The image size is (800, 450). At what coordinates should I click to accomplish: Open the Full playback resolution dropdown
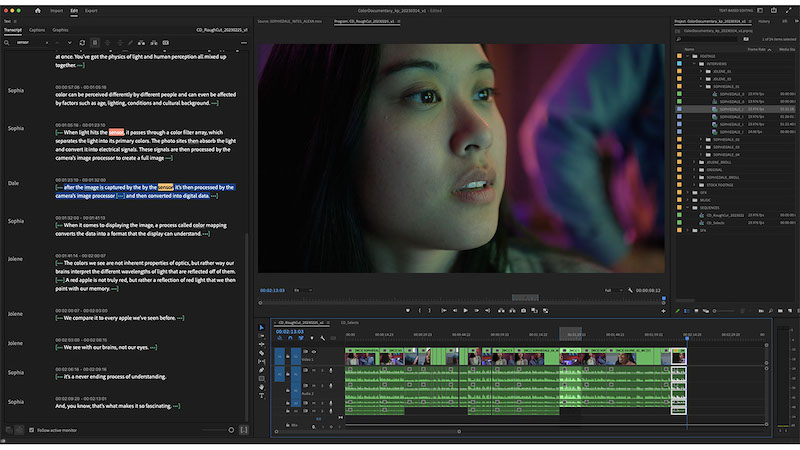click(613, 290)
